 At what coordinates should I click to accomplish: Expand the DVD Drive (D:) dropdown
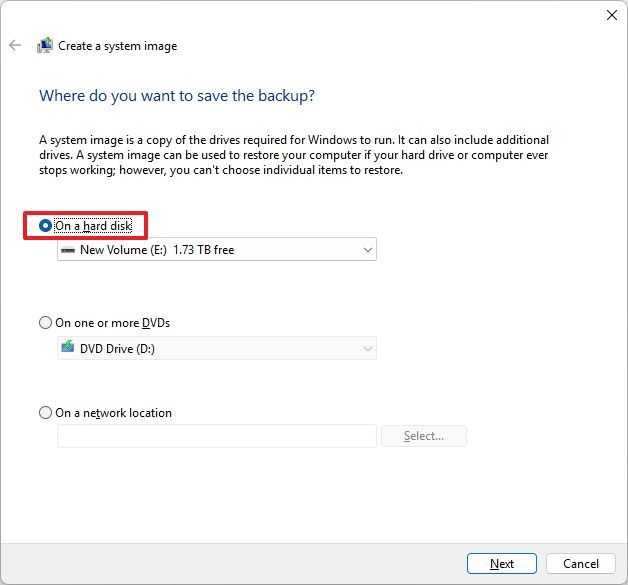click(216, 348)
